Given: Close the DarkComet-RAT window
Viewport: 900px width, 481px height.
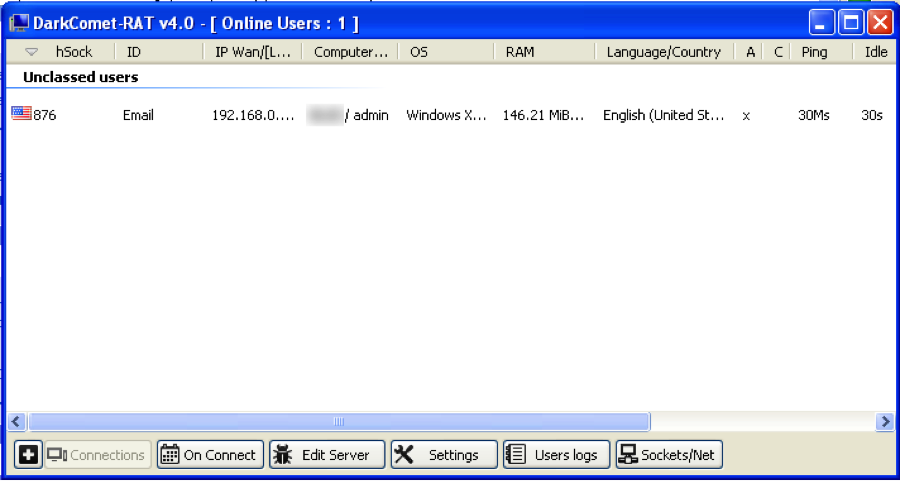Looking at the screenshot, I should click(x=880, y=24).
